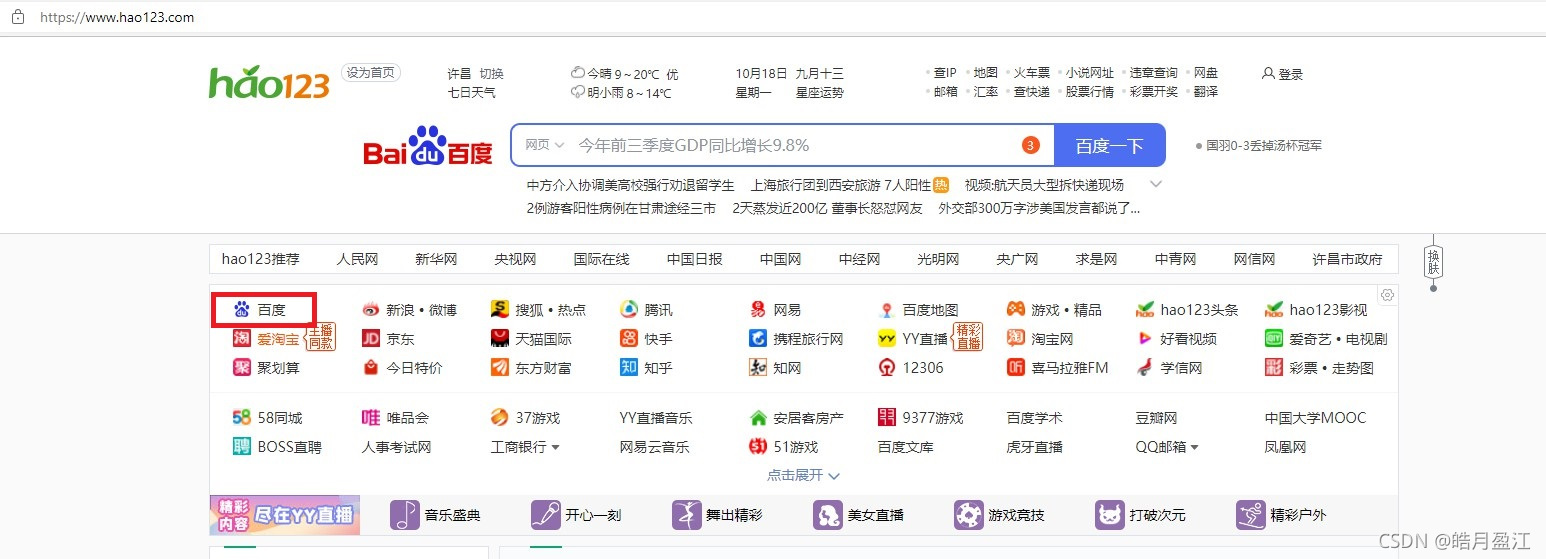The width and height of the screenshot is (1546, 559).
Task: Click the Kuaishou icon
Action: (628, 339)
